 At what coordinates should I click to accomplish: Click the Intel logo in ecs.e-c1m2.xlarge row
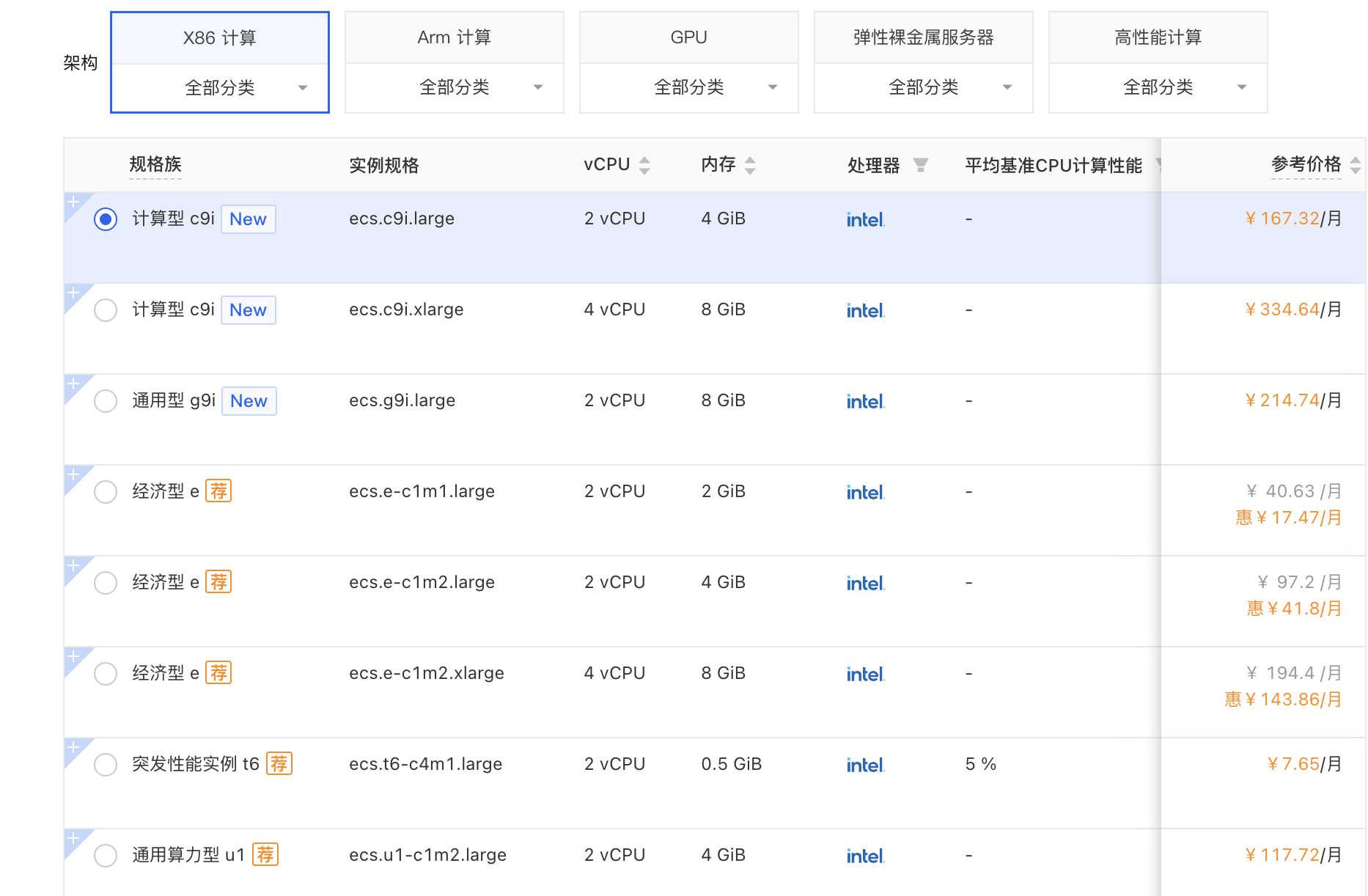(865, 674)
